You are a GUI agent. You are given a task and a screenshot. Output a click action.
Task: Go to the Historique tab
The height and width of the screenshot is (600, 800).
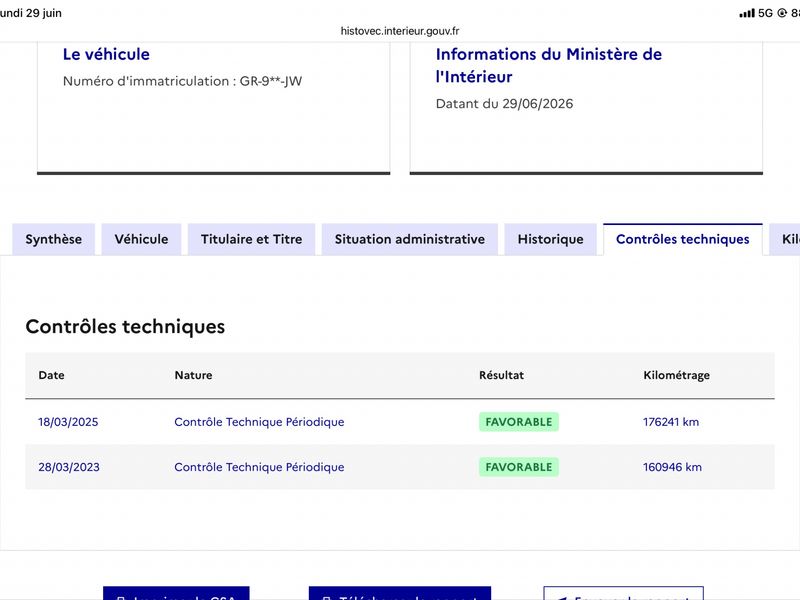click(551, 239)
